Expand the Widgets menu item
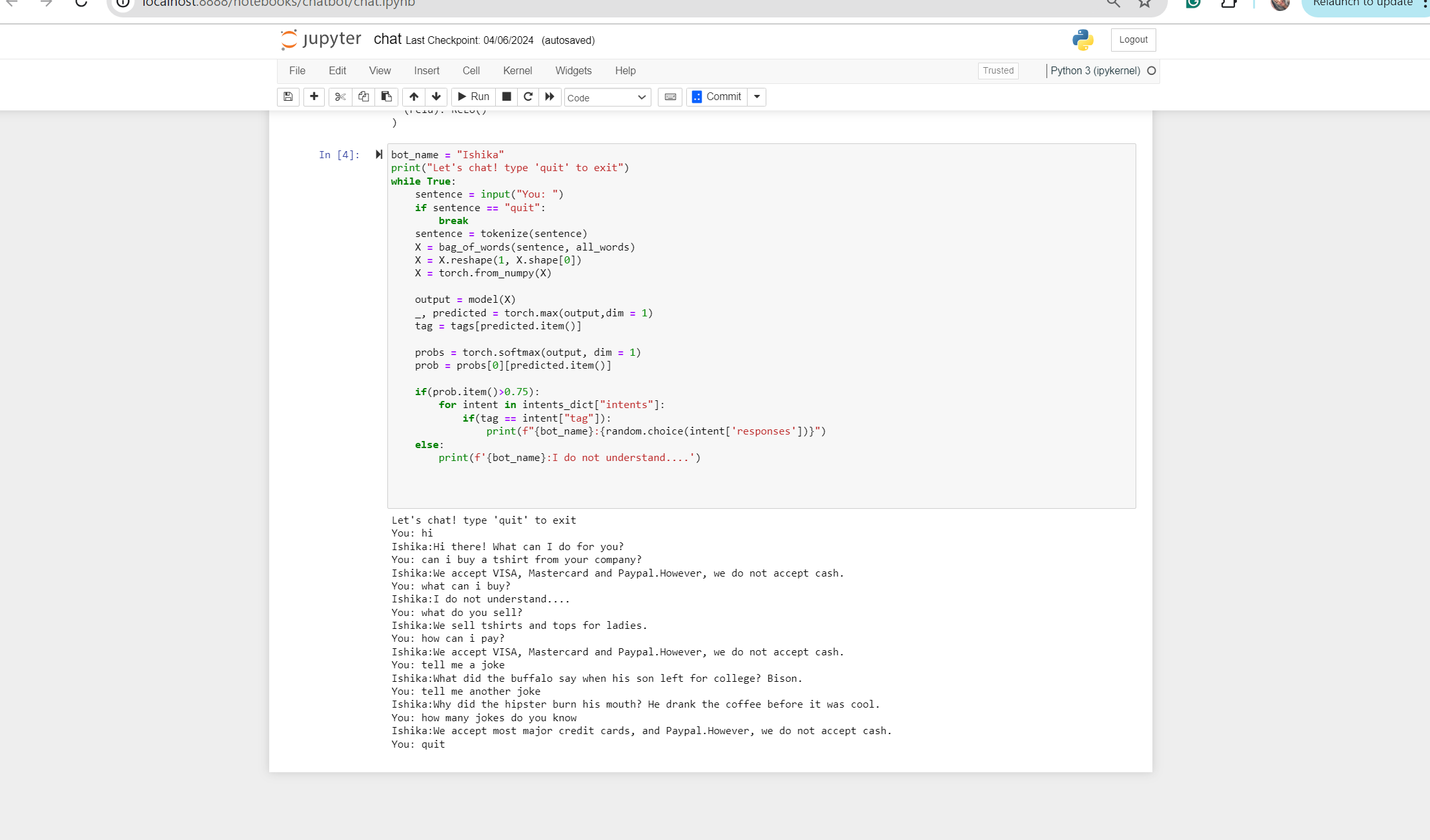Screen dimensions: 1430x840 [574, 71]
